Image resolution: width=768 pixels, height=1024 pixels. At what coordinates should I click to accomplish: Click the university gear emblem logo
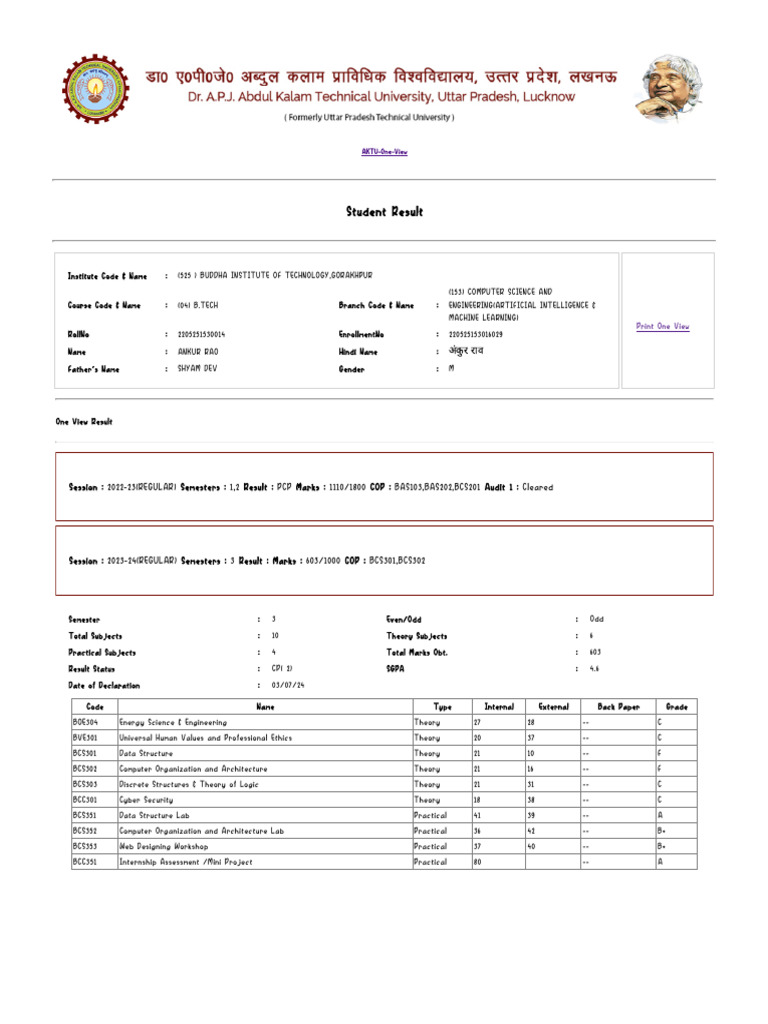[x=95, y=88]
